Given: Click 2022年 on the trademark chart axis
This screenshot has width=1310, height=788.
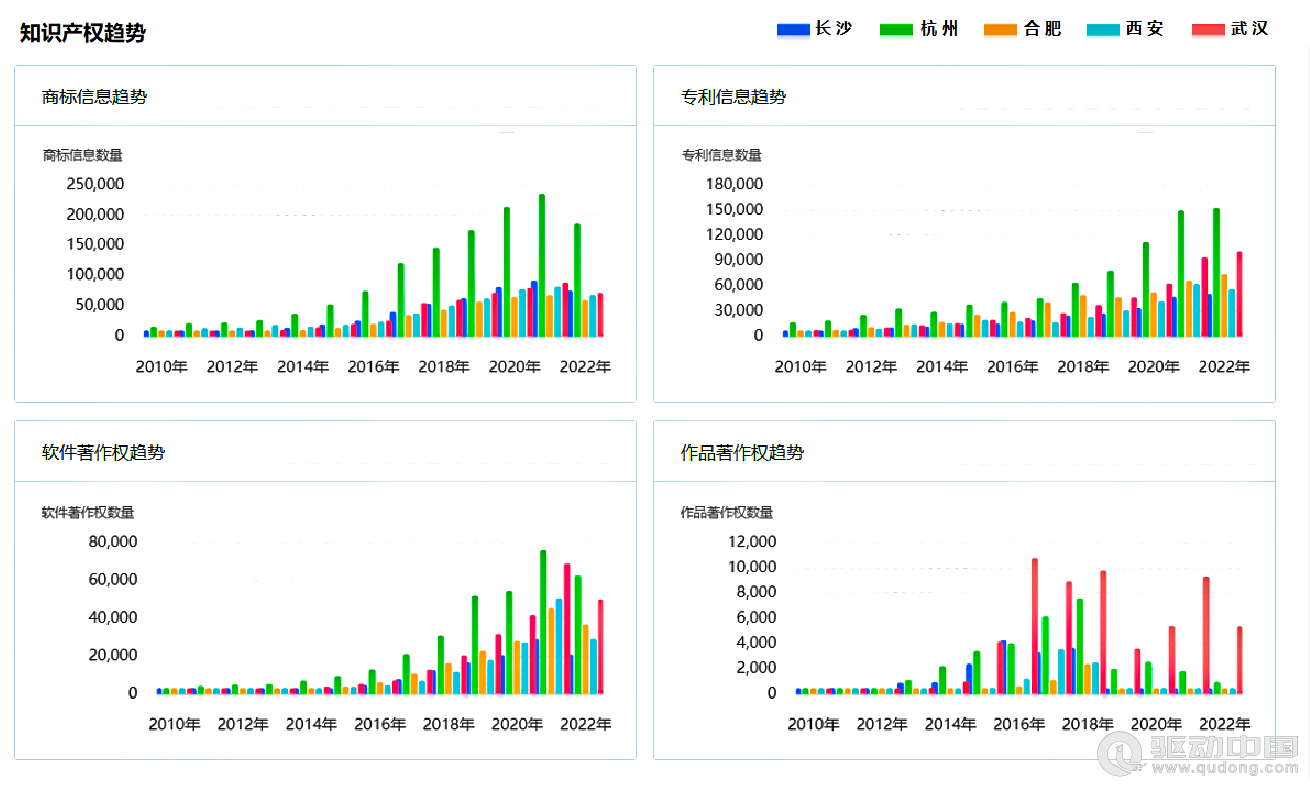Looking at the screenshot, I should tap(585, 367).
